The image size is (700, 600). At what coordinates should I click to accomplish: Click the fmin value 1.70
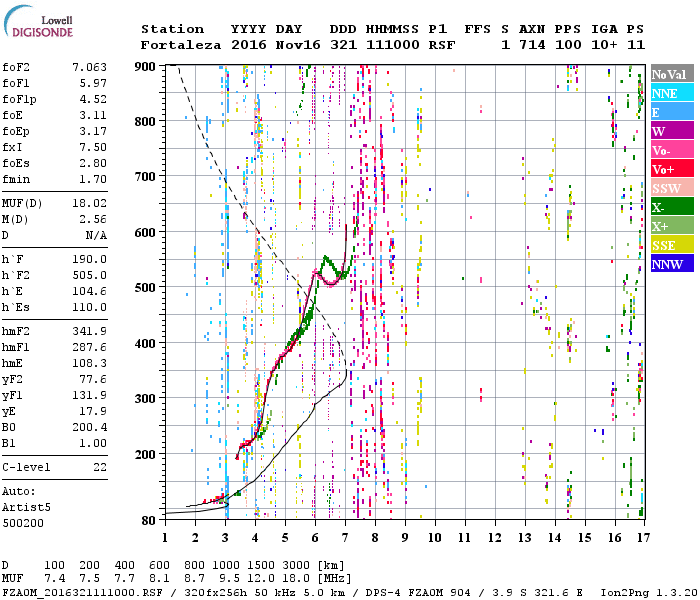(93, 179)
